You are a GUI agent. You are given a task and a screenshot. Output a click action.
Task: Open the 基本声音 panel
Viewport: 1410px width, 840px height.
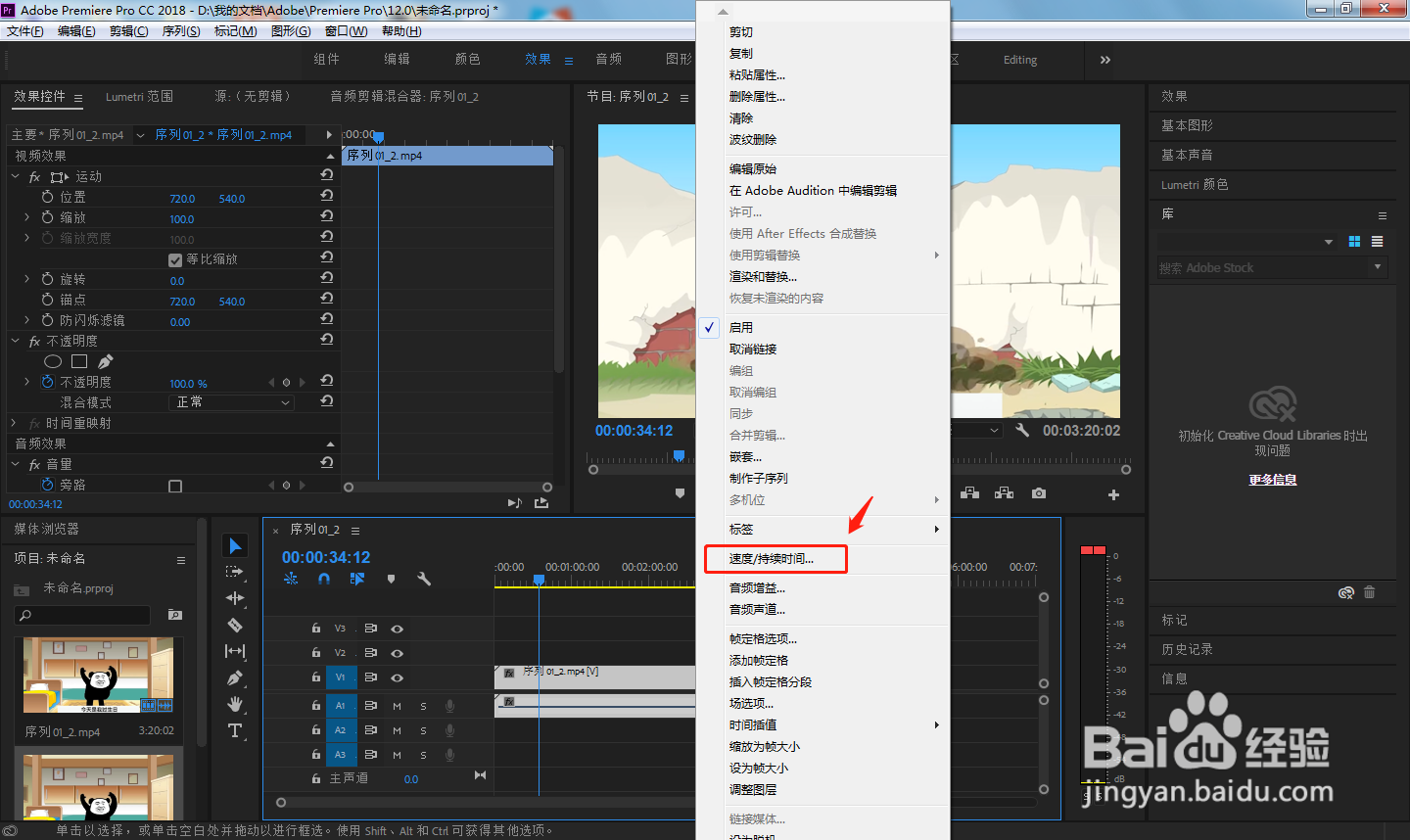point(1187,155)
